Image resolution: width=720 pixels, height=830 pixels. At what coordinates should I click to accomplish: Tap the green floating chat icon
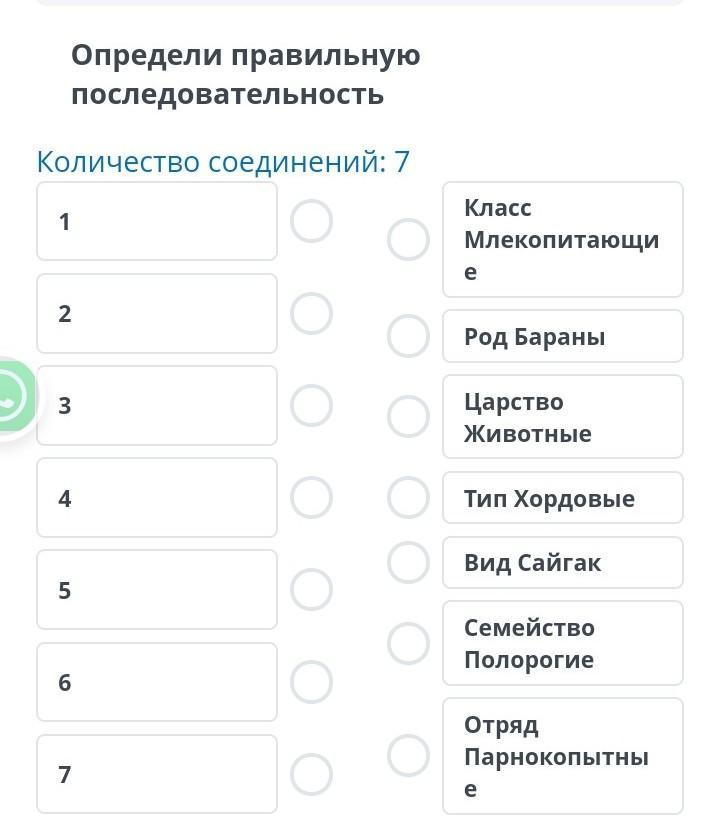coord(12,397)
